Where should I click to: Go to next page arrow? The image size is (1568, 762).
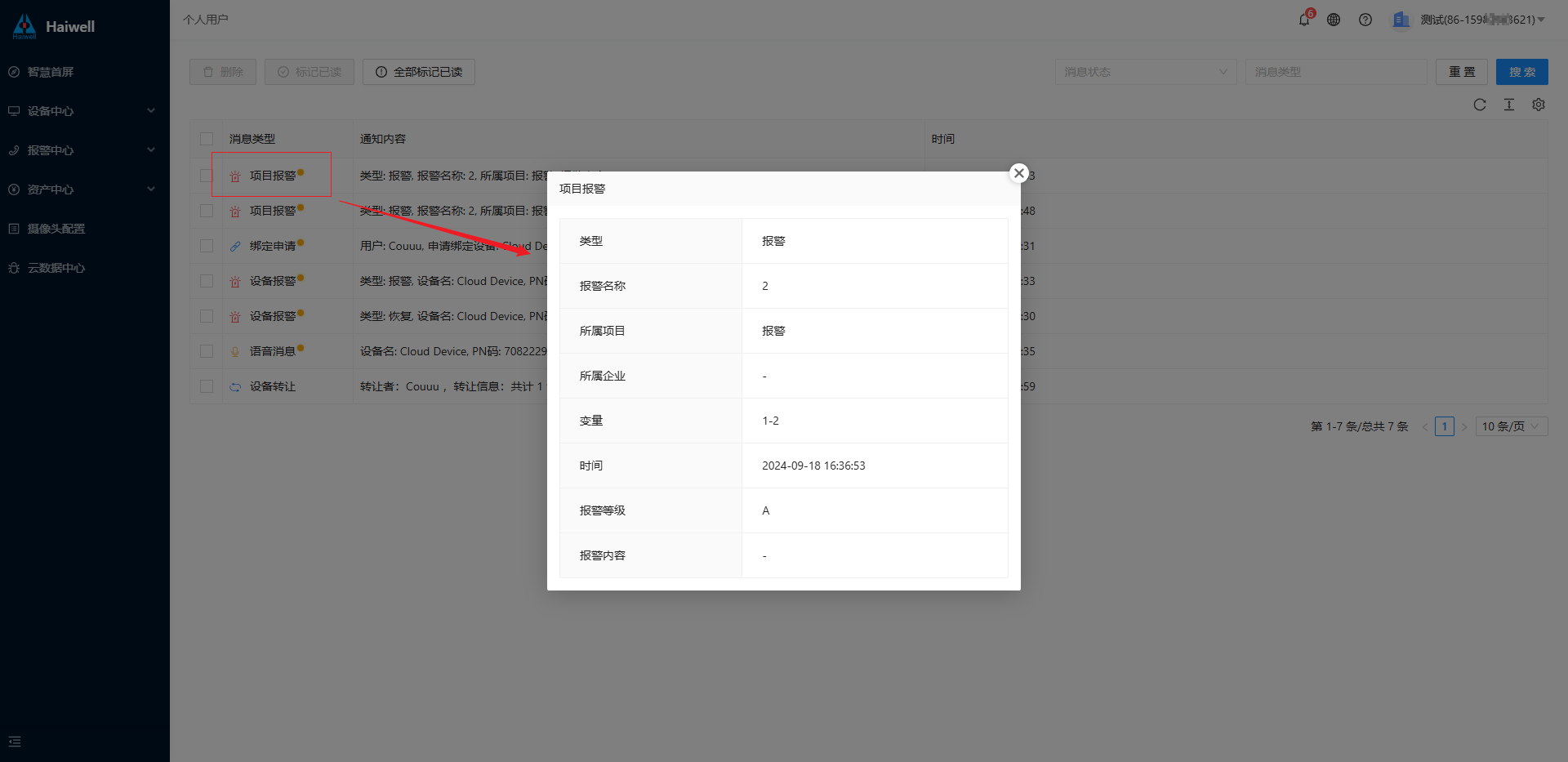coord(1464,426)
